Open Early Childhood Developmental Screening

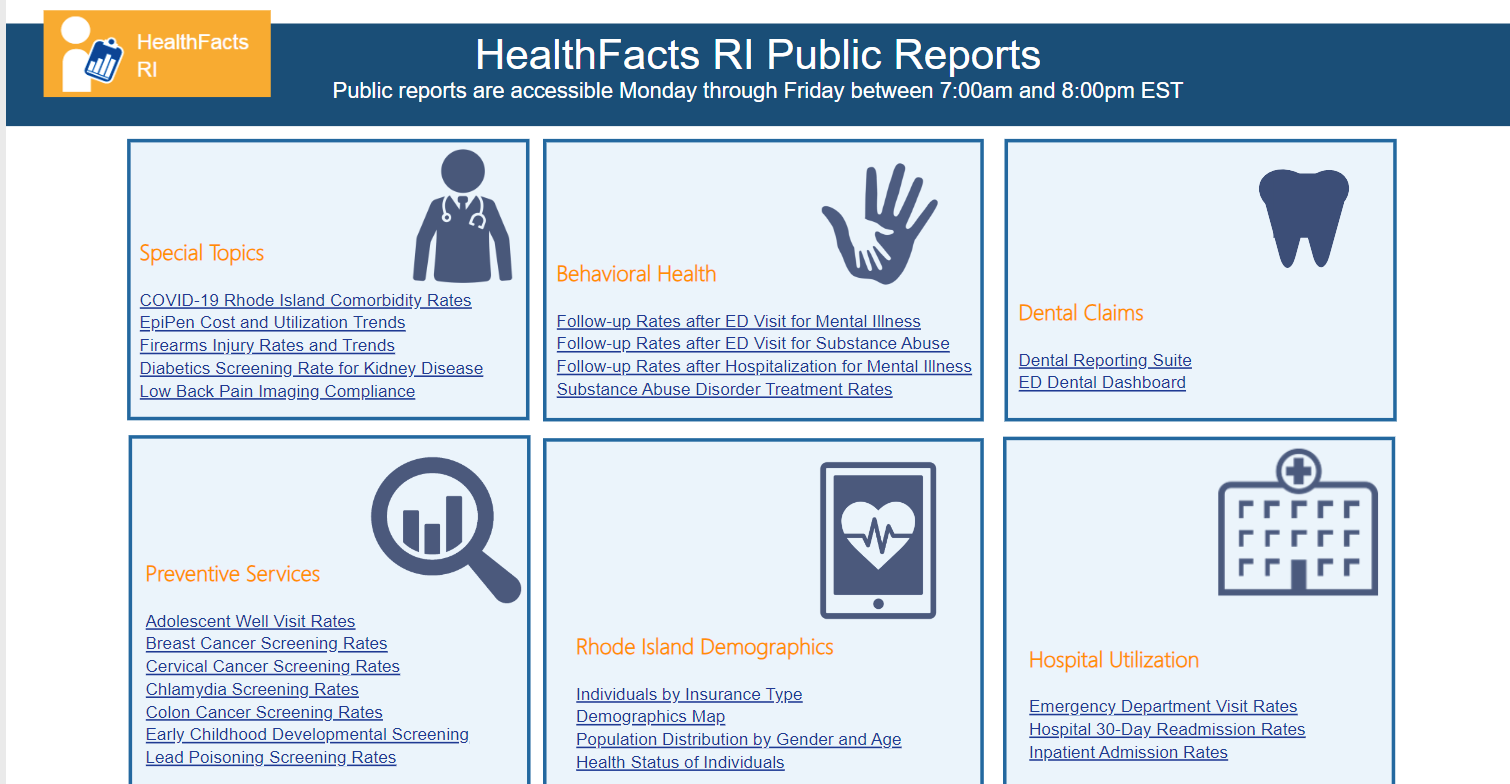tap(307, 734)
